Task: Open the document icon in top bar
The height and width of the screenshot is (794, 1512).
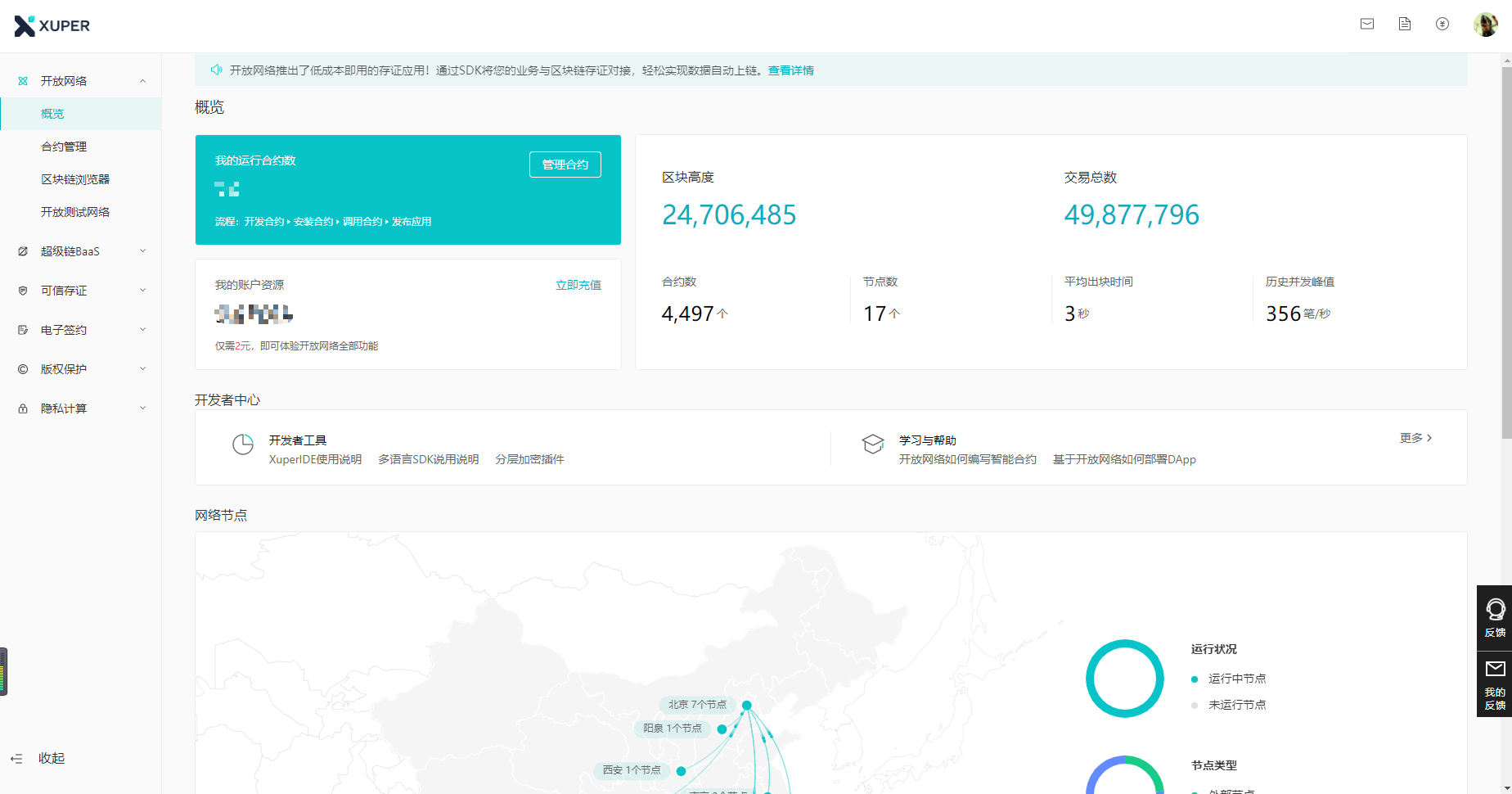Action: tap(1405, 24)
